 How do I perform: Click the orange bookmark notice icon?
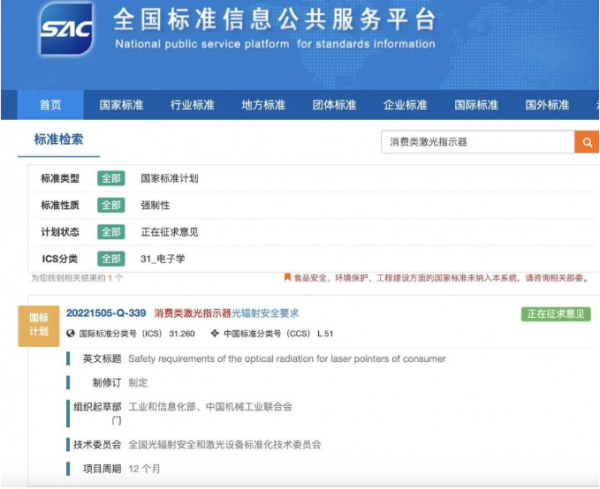[x=288, y=278]
